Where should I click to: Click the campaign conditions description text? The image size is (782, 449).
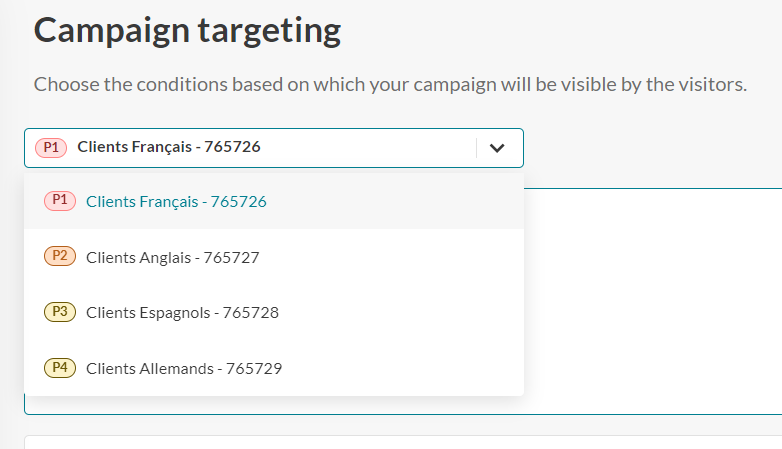pyautogui.click(x=390, y=84)
